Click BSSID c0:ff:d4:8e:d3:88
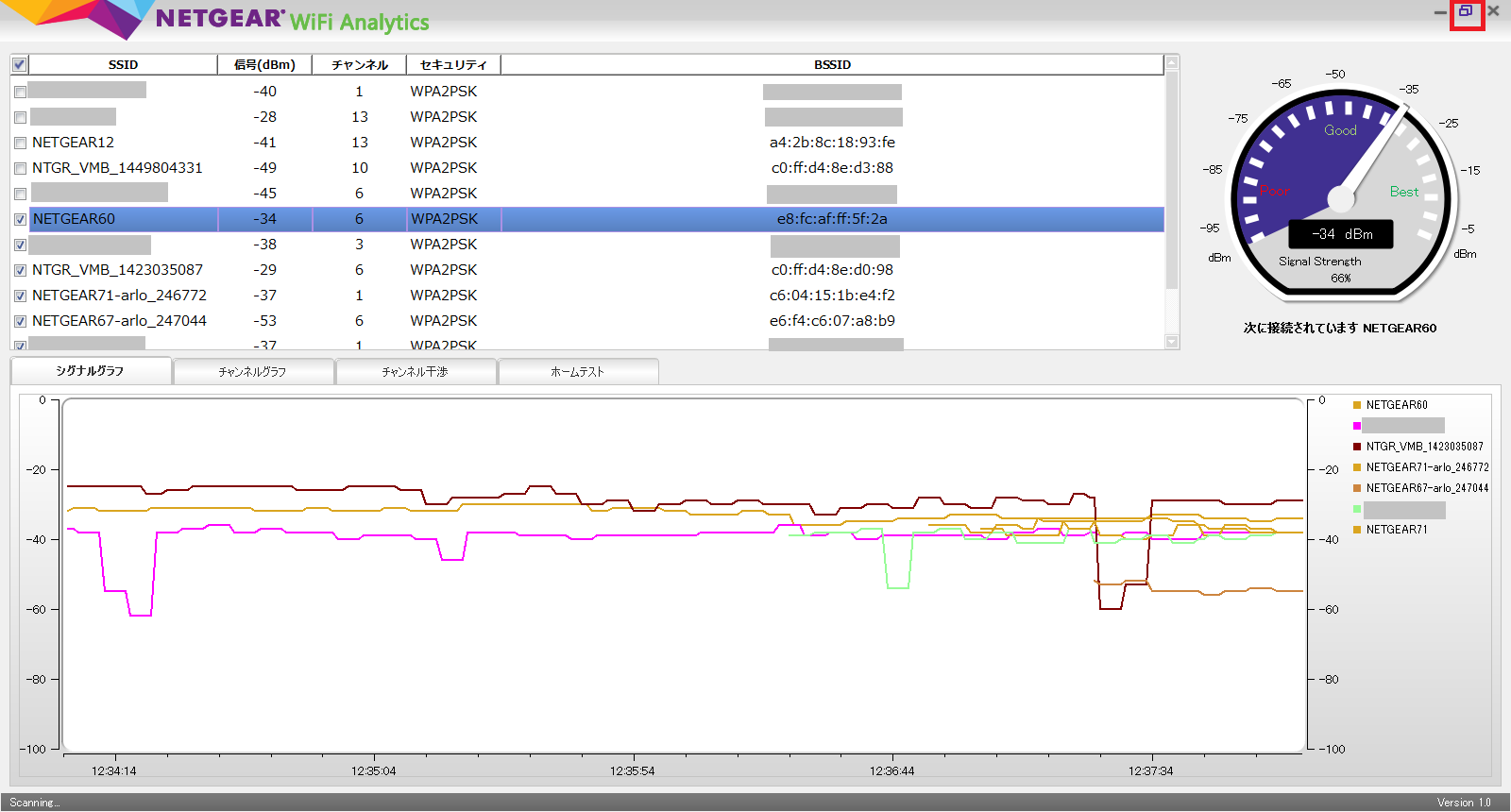 (x=832, y=168)
